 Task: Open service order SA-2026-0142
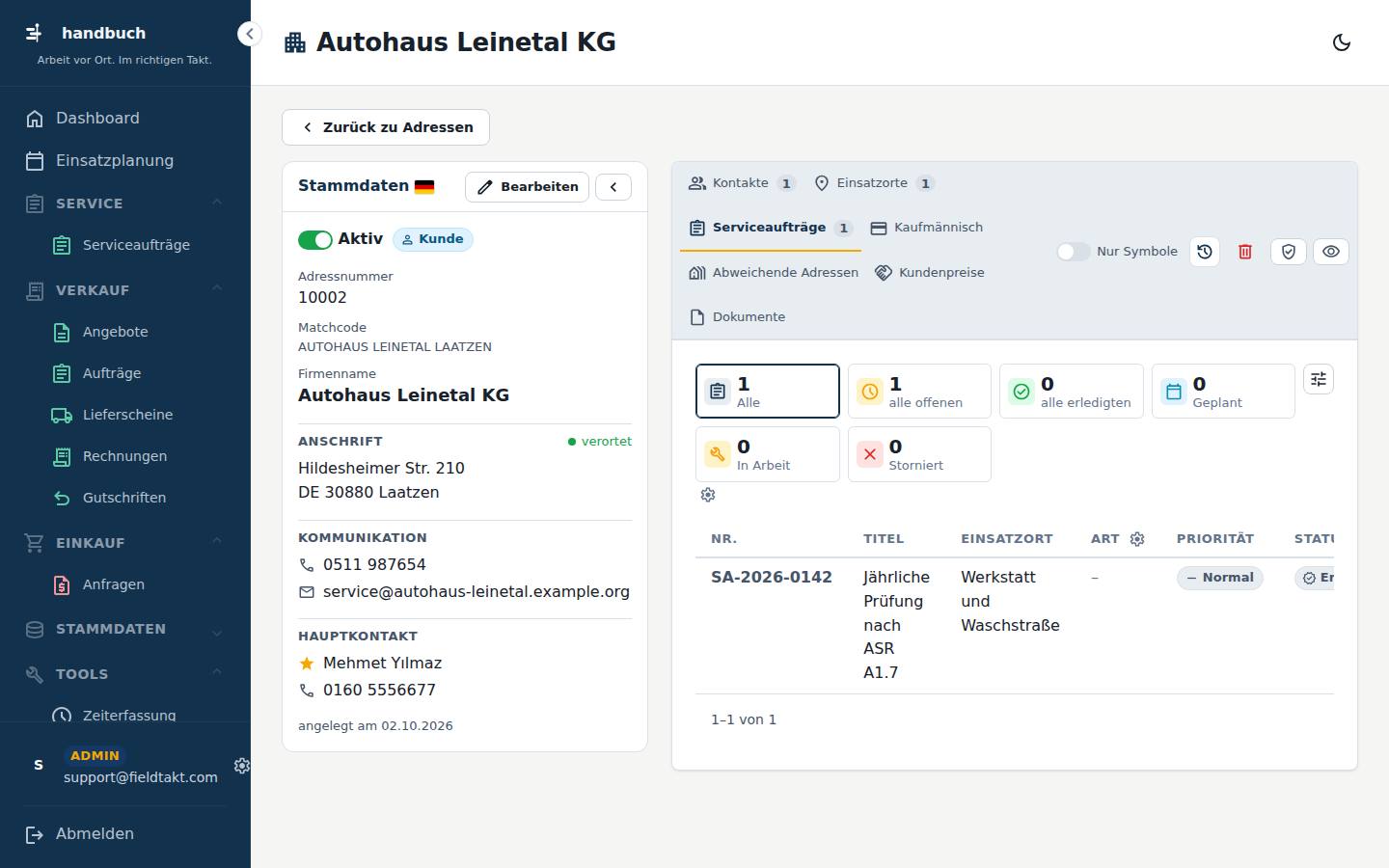[772, 577]
